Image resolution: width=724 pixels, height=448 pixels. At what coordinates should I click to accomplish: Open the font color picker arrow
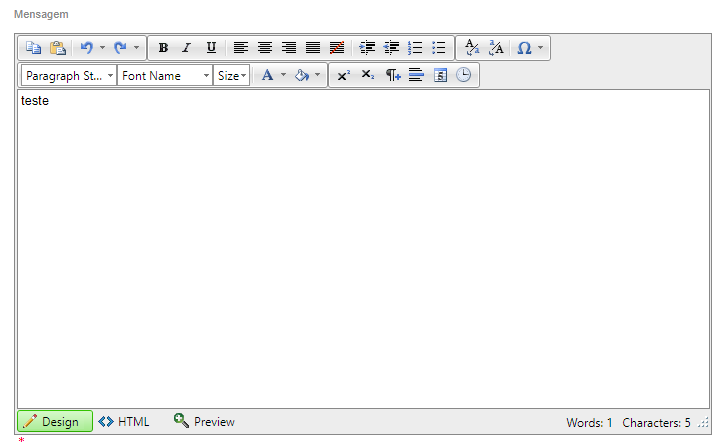click(x=283, y=75)
